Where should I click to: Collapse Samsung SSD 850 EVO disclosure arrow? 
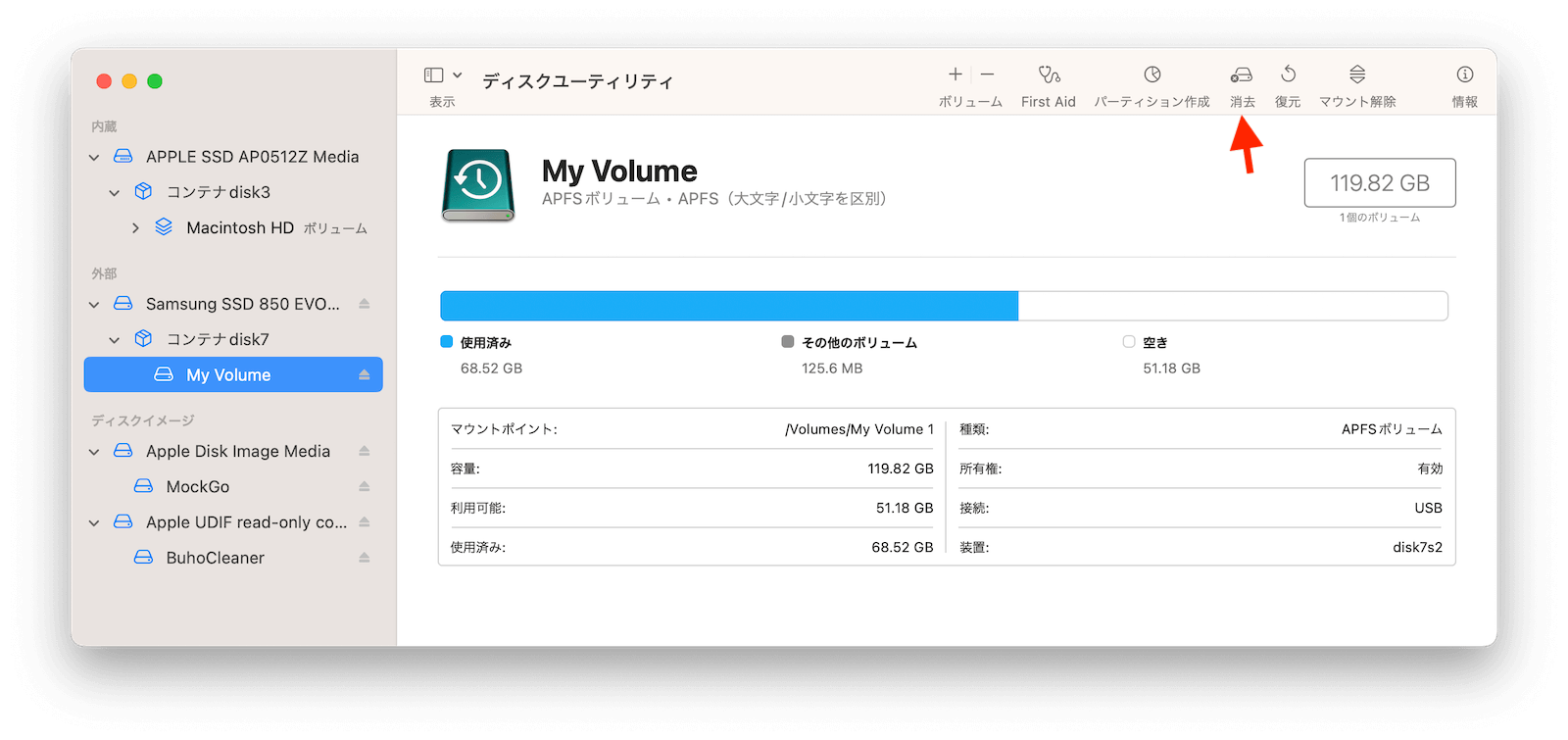tap(94, 305)
